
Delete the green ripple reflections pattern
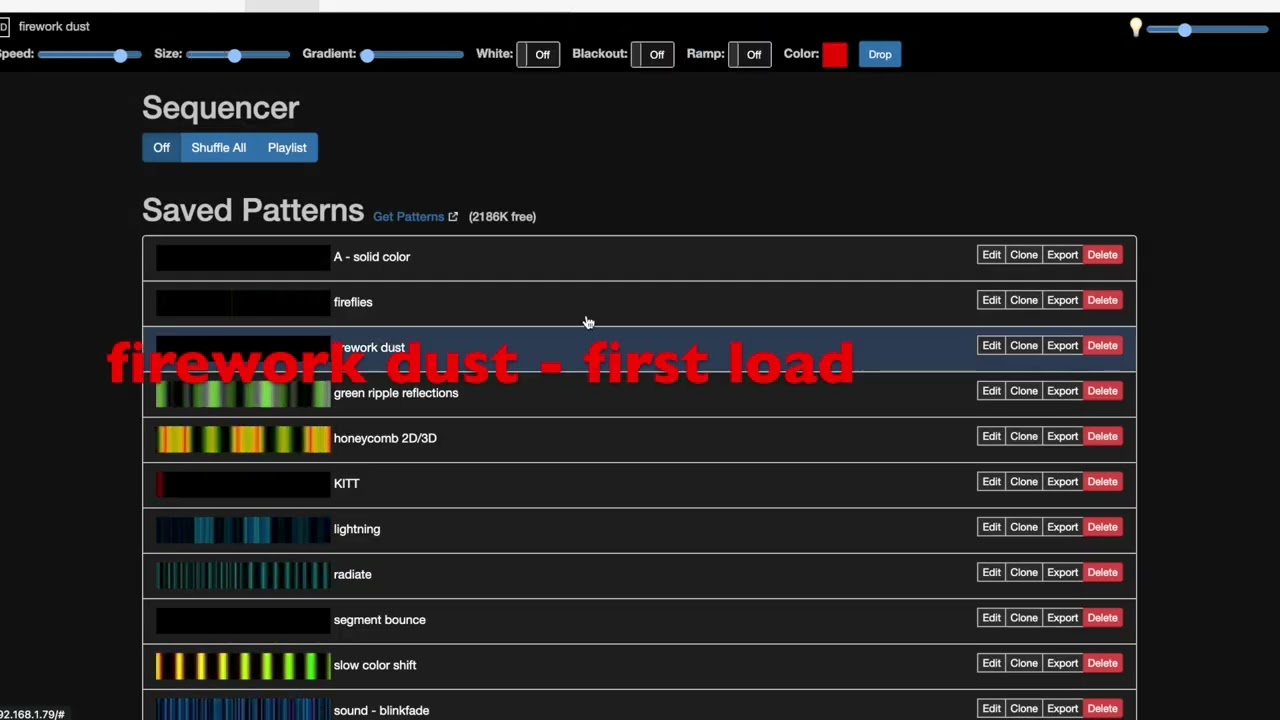tap(1103, 391)
